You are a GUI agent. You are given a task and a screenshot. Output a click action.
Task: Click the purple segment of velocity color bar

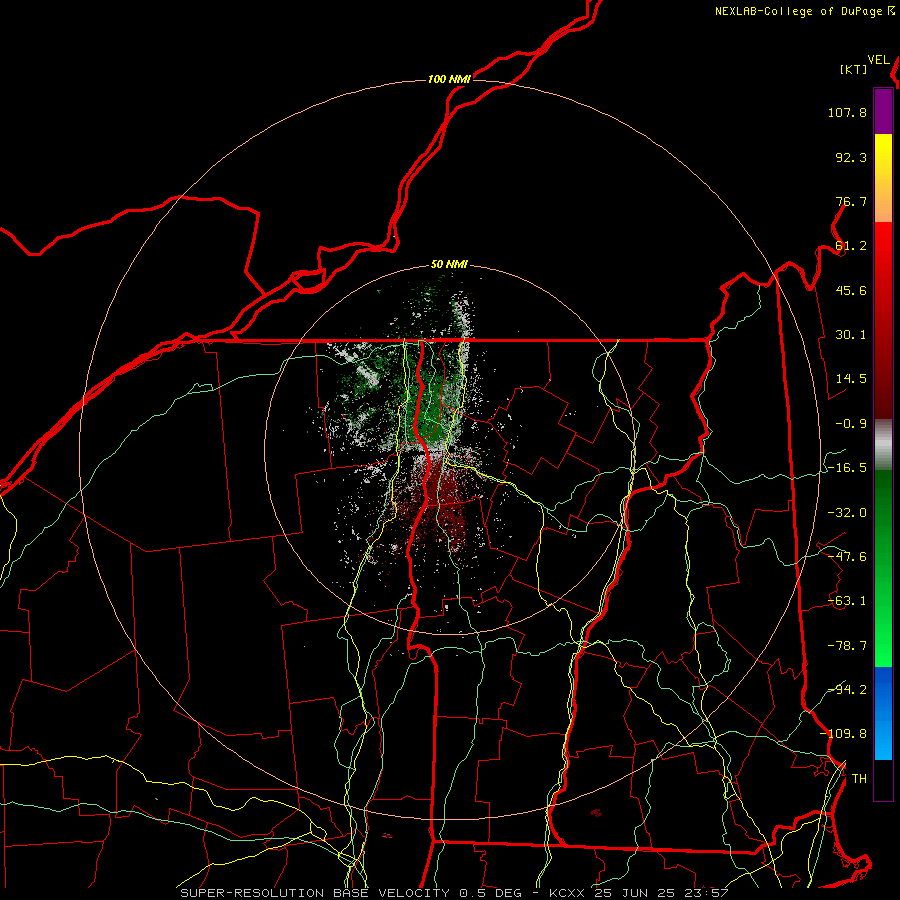[883, 111]
